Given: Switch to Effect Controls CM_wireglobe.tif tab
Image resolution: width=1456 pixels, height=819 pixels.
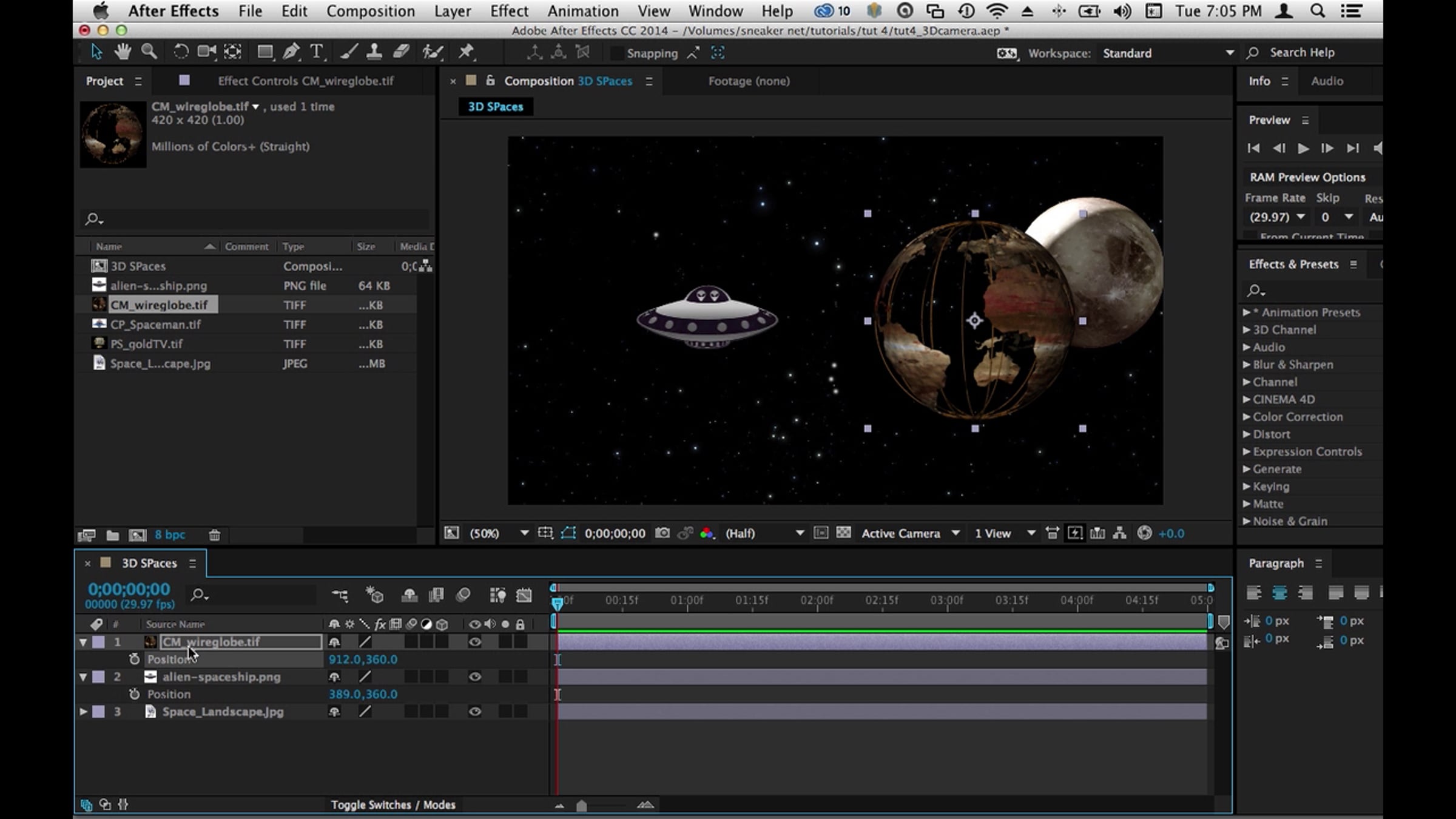Looking at the screenshot, I should [x=306, y=81].
